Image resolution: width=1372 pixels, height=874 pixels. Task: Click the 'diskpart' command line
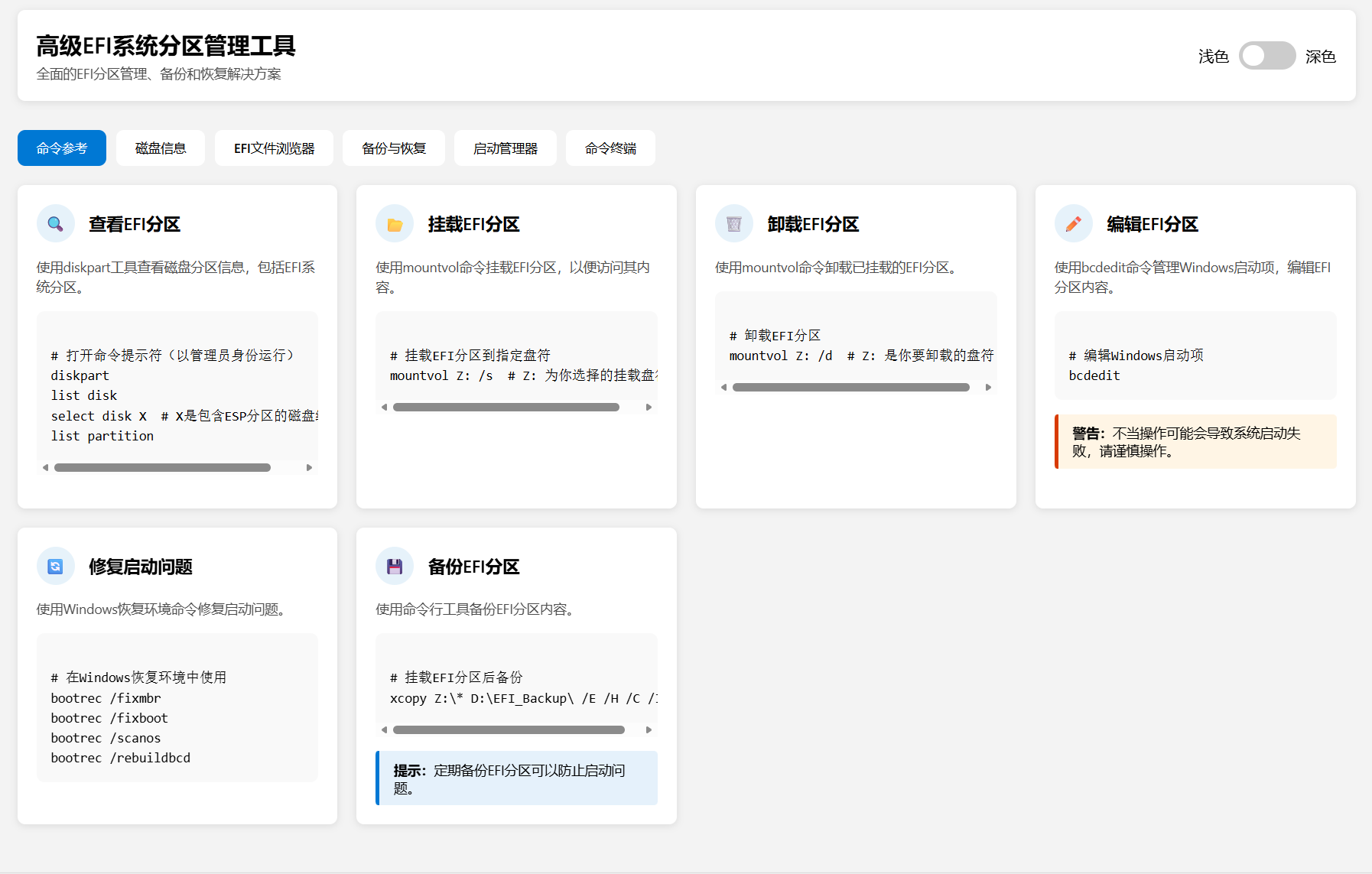pos(80,375)
